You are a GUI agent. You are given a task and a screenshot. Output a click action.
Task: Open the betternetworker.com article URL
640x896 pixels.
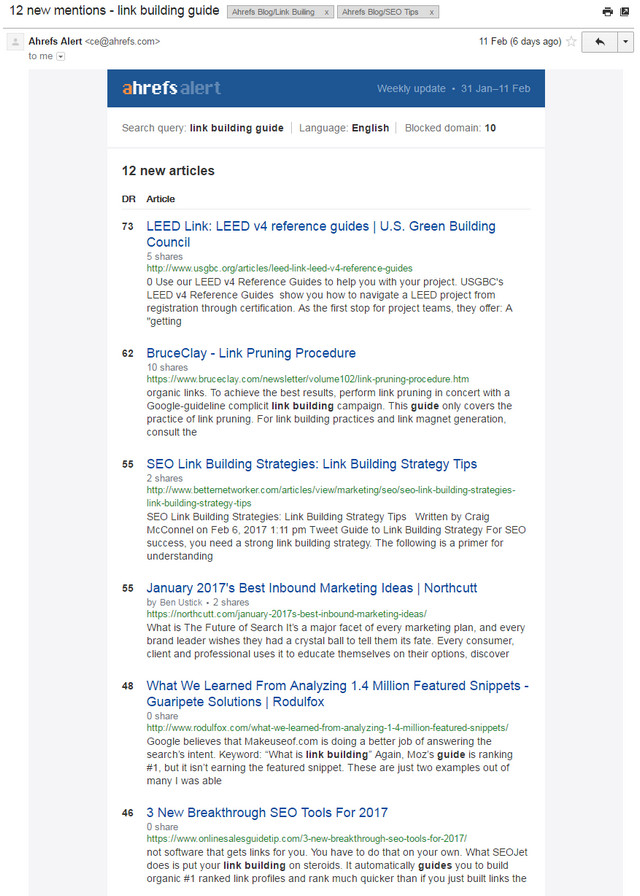coord(331,497)
